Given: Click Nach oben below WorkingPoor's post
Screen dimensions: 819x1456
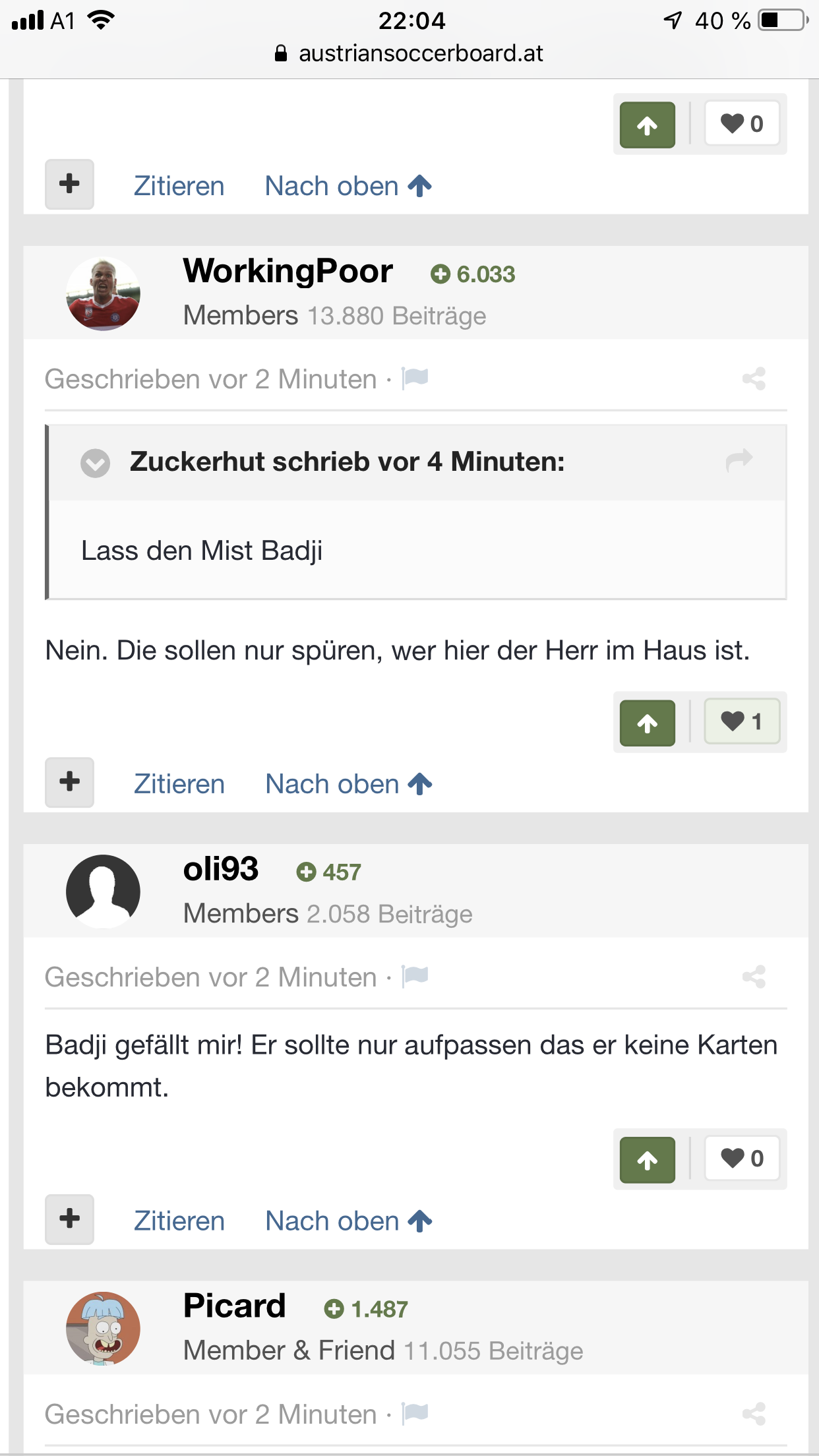Looking at the screenshot, I should tap(349, 784).
